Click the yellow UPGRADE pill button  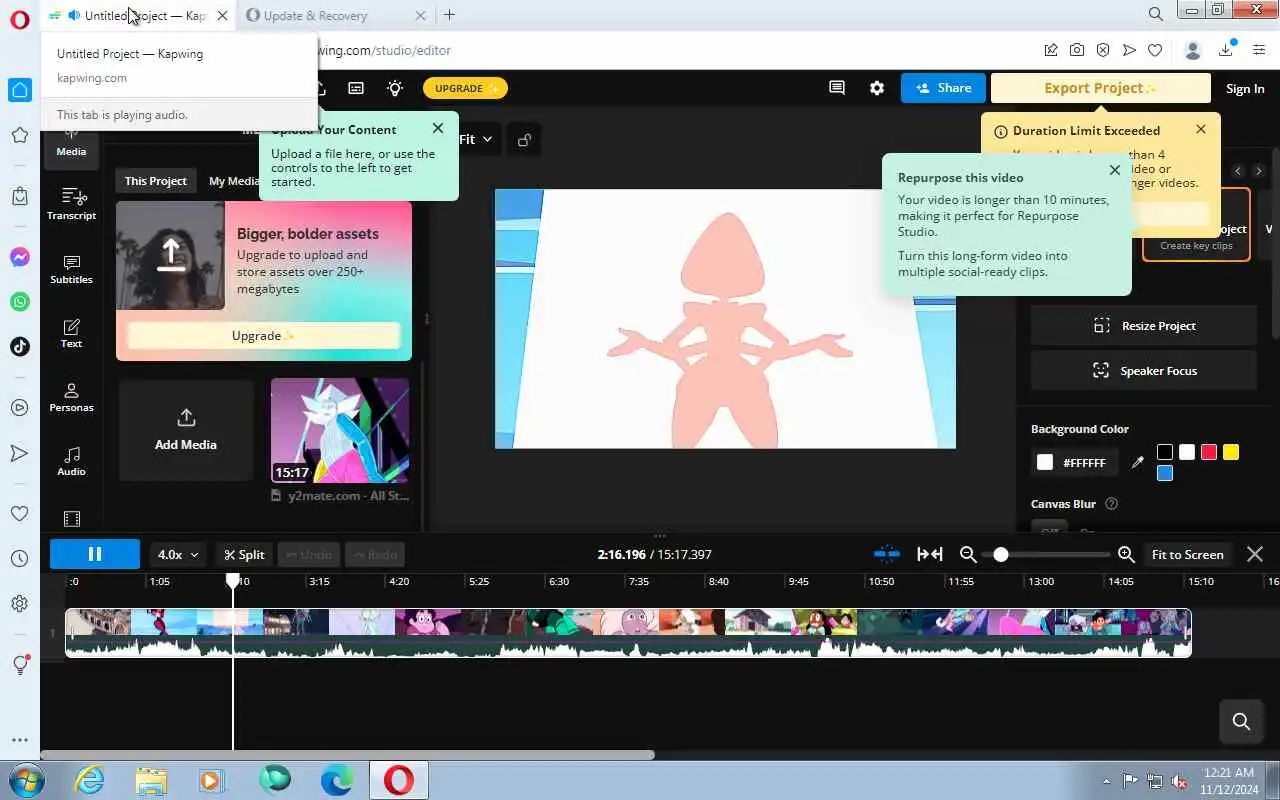point(465,88)
